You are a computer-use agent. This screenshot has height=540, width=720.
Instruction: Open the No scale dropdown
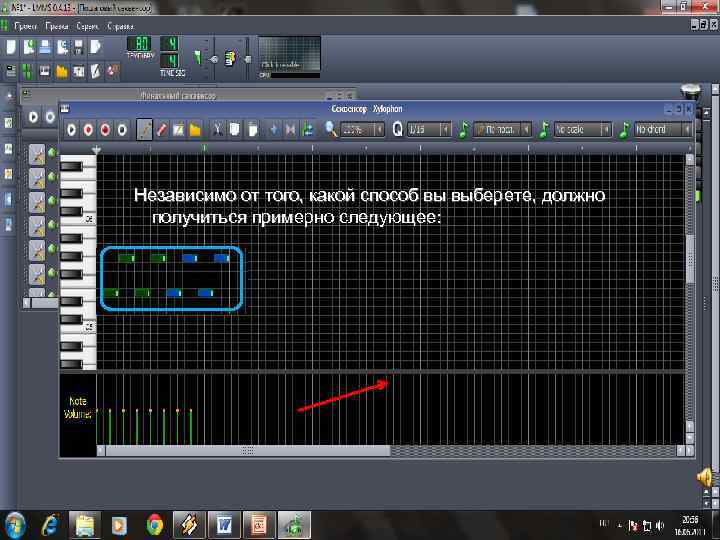click(583, 130)
